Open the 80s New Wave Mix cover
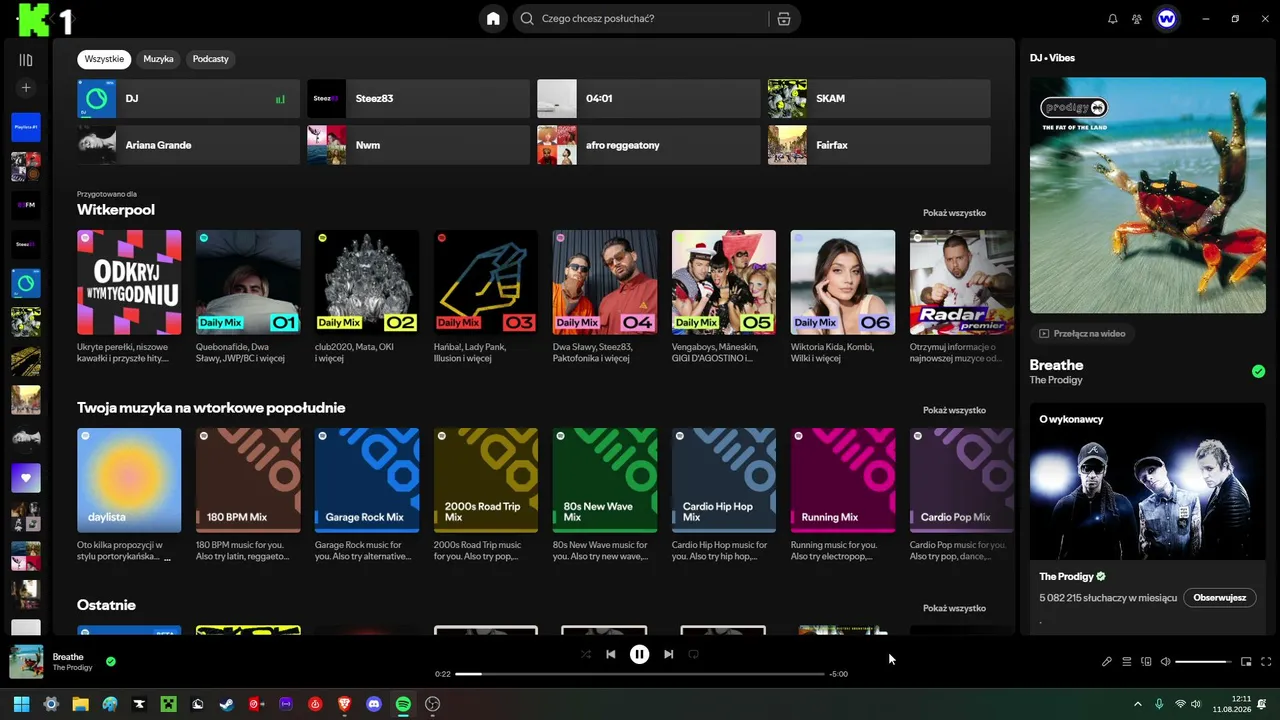Image resolution: width=1280 pixels, height=720 pixels. point(605,480)
